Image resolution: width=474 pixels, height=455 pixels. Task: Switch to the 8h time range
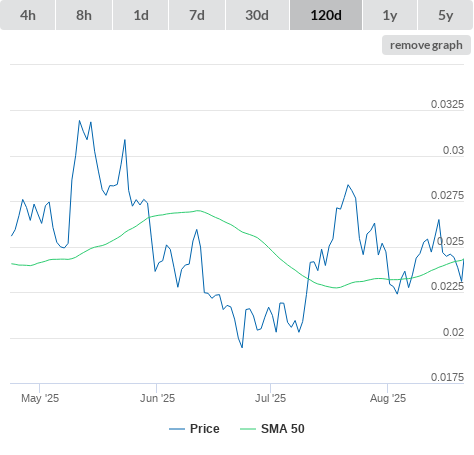(x=84, y=15)
